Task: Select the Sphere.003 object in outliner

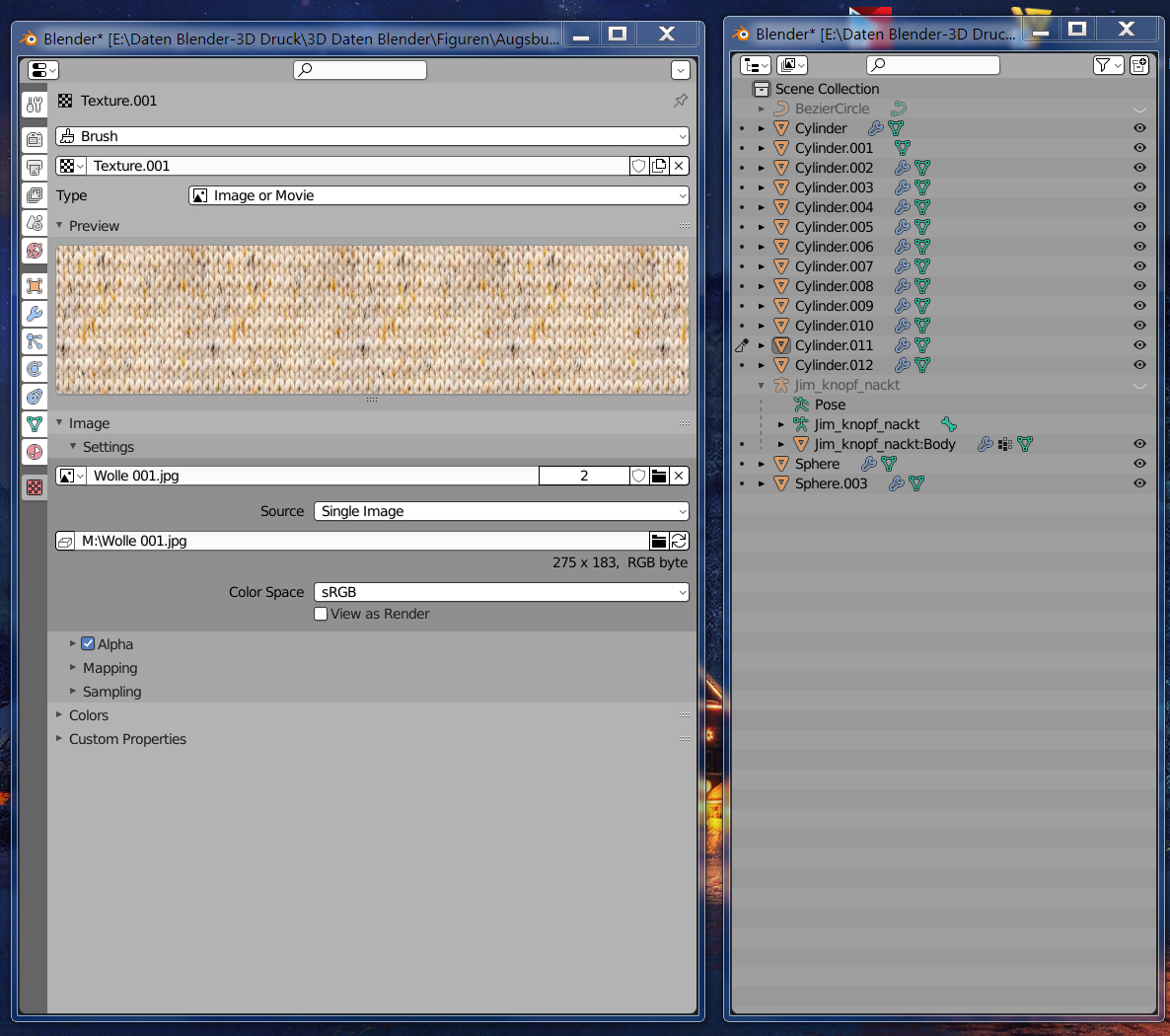Action: 831,483
